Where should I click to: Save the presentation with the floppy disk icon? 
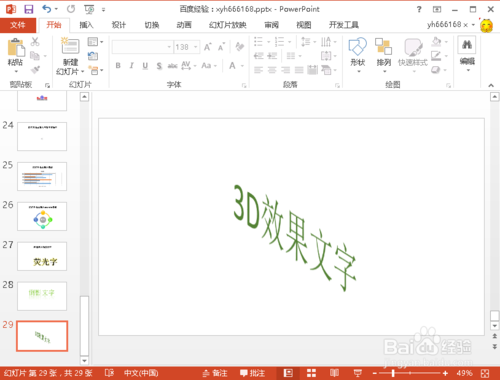pos(29,9)
